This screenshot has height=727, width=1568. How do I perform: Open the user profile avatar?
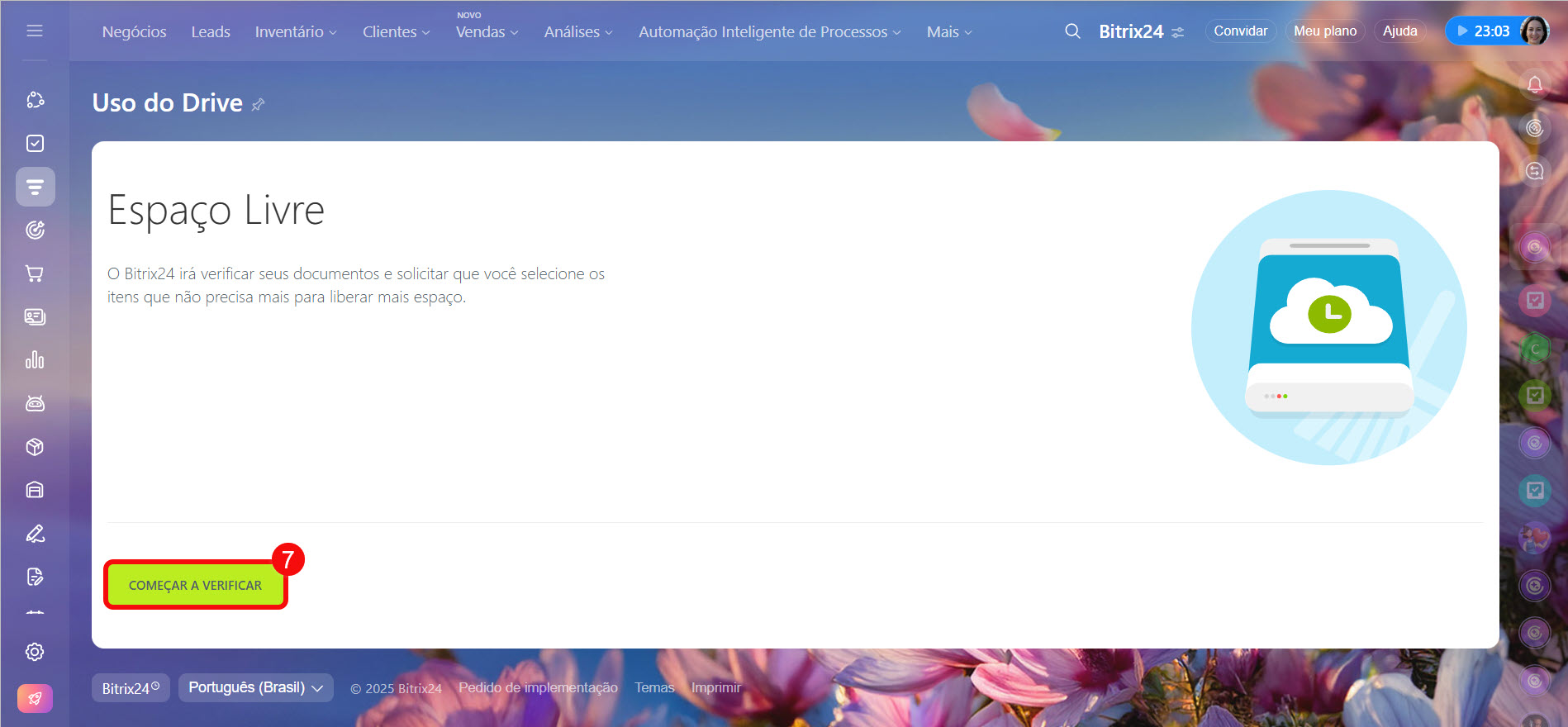click(x=1535, y=31)
